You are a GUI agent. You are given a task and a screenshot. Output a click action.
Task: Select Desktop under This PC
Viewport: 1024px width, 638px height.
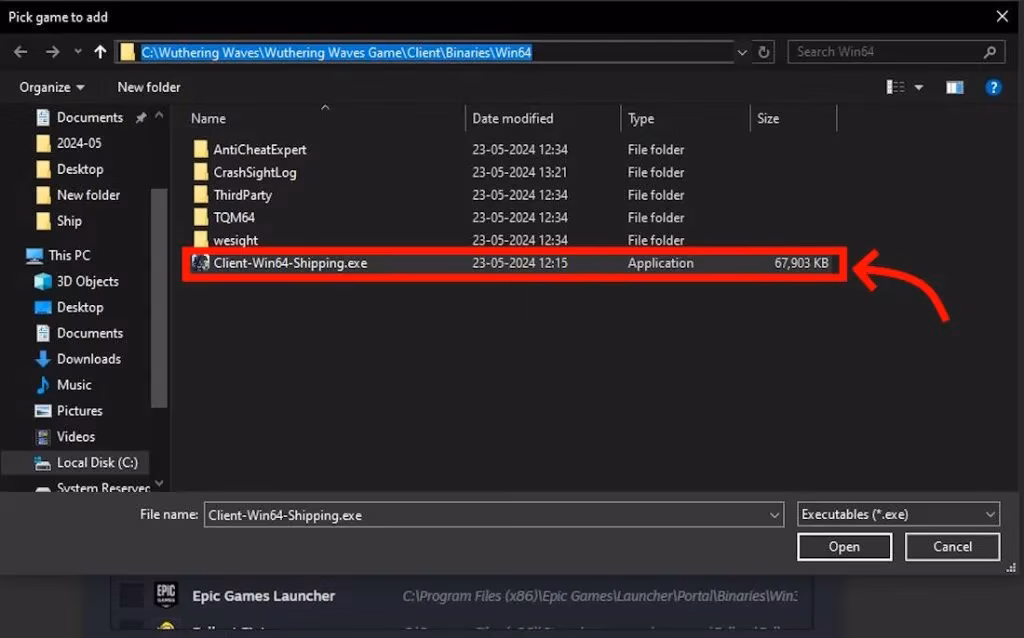pyautogui.click(x=69, y=307)
